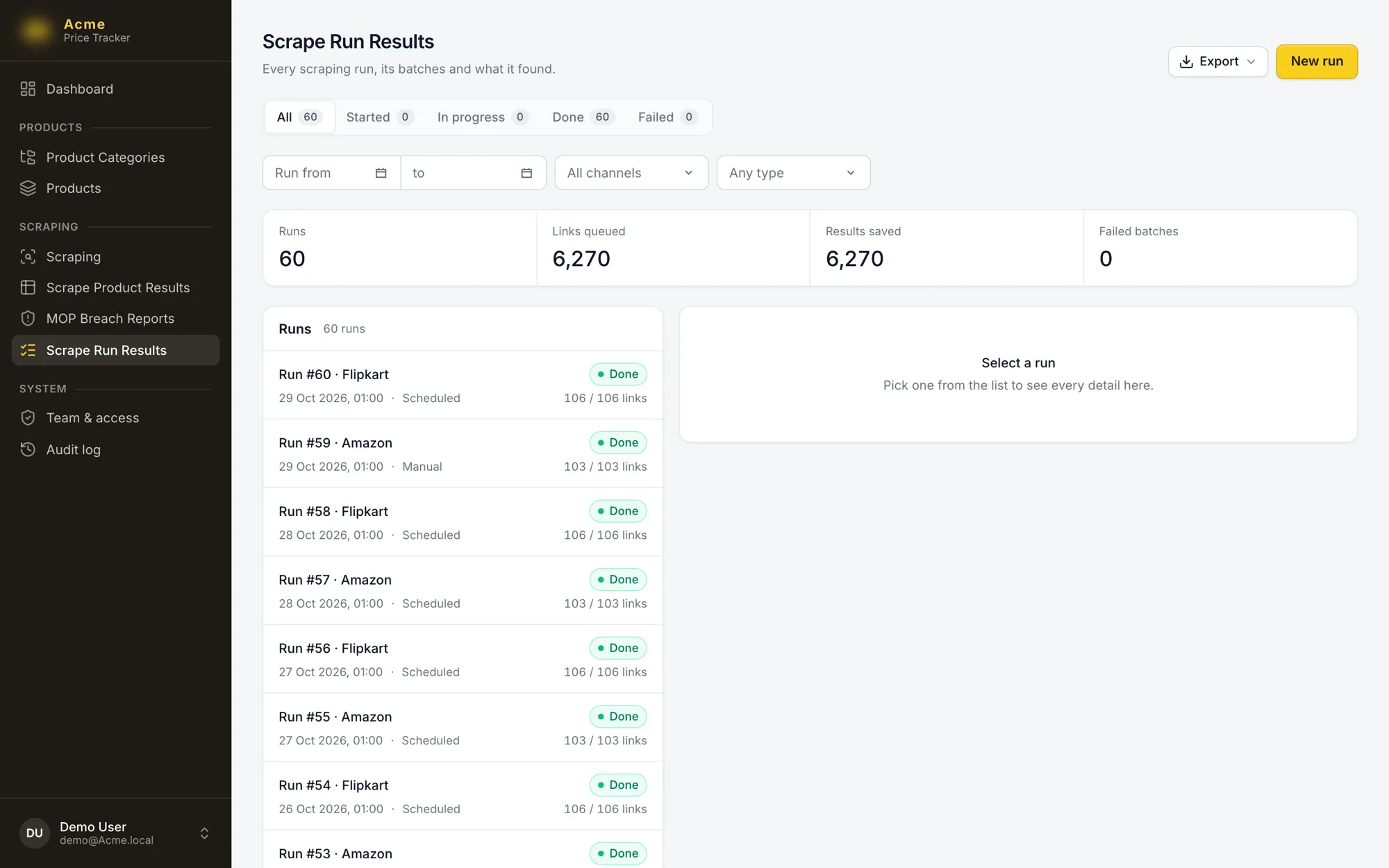Image resolution: width=1389 pixels, height=868 pixels.
Task: Click the Links queued 6,270 card
Action: pos(673,248)
